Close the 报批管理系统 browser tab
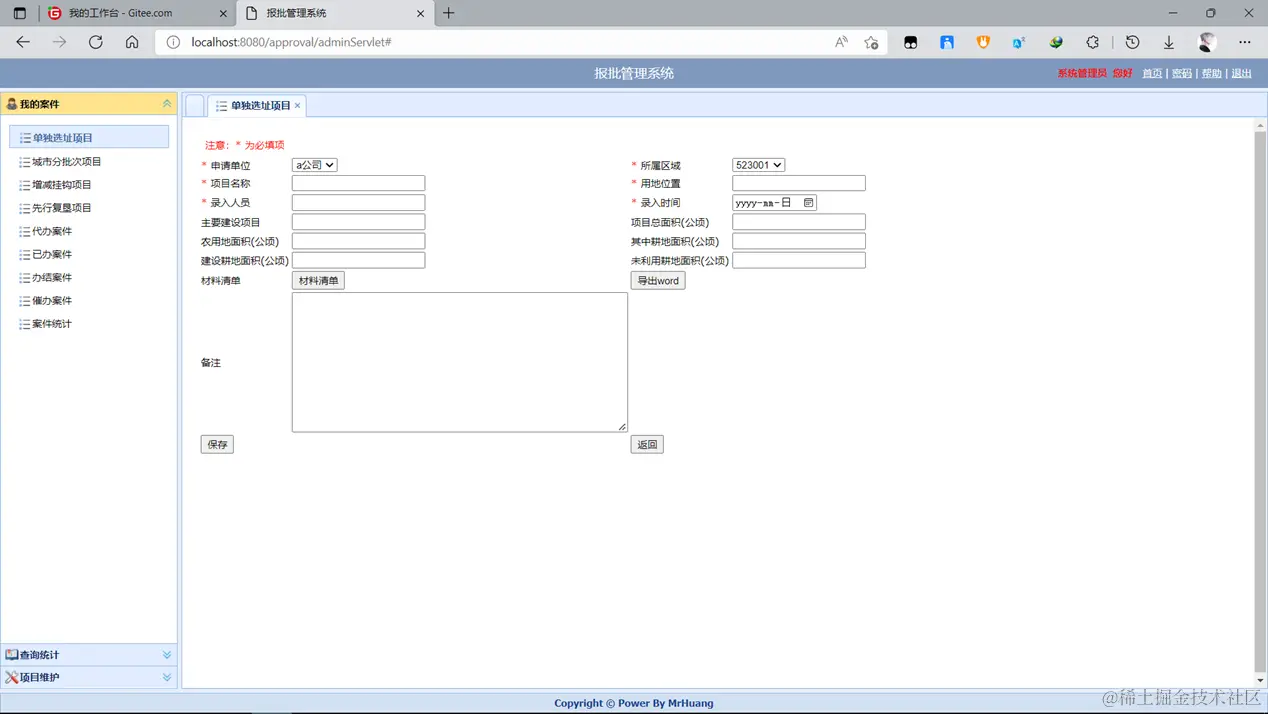1268x714 pixels. [420, 13]
